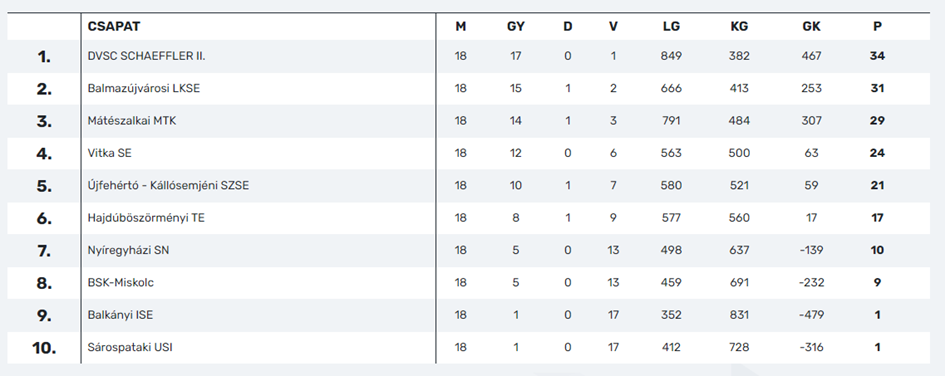The width and height of the screenshot is (945, 376).
Task: Open Újfehértó - Kállósemjéni SZSE team
Action: click(x=168, y=186)
